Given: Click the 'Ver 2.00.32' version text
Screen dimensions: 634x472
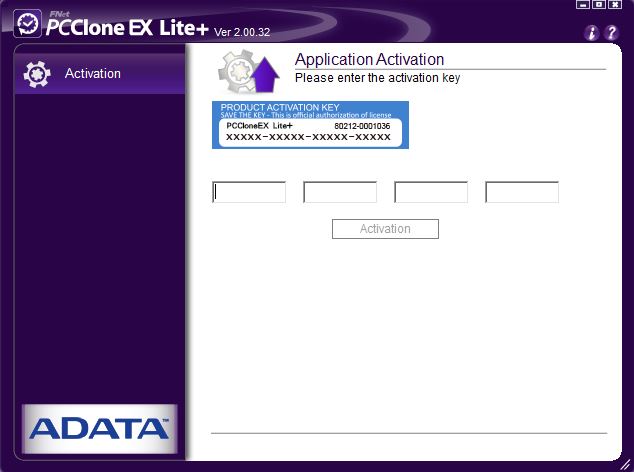Looking at the screenshot, I should point(242,32).
